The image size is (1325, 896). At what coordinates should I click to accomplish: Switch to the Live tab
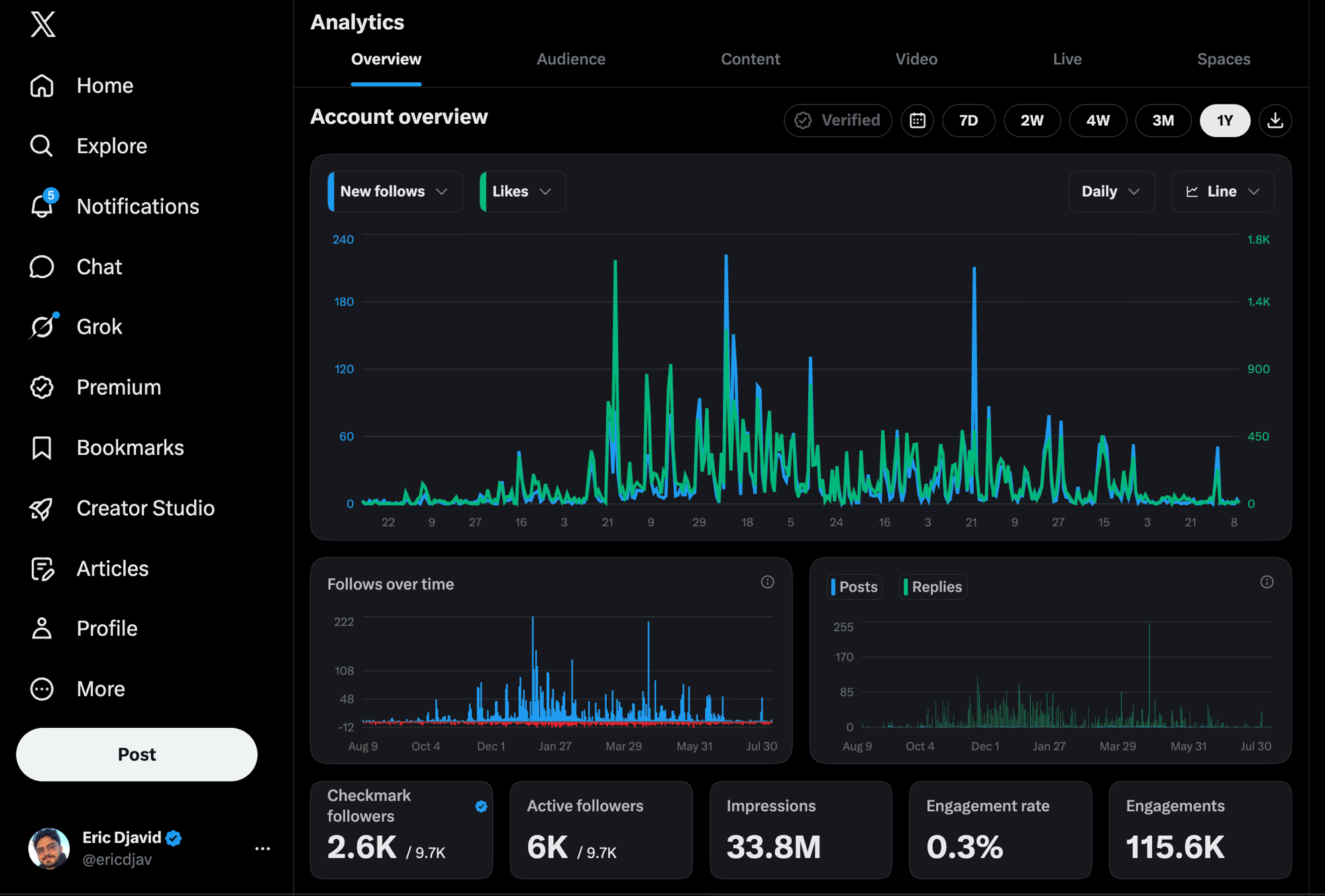[1067, 59]
